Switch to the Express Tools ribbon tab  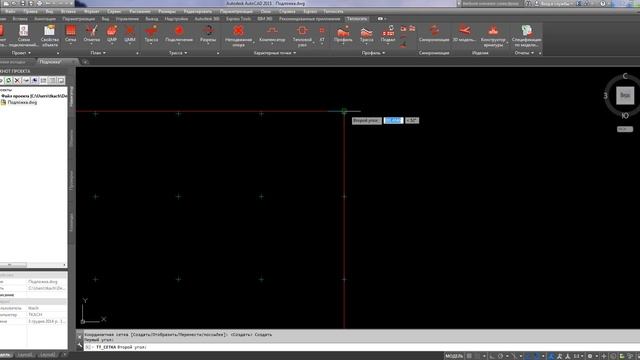(239, 19)
